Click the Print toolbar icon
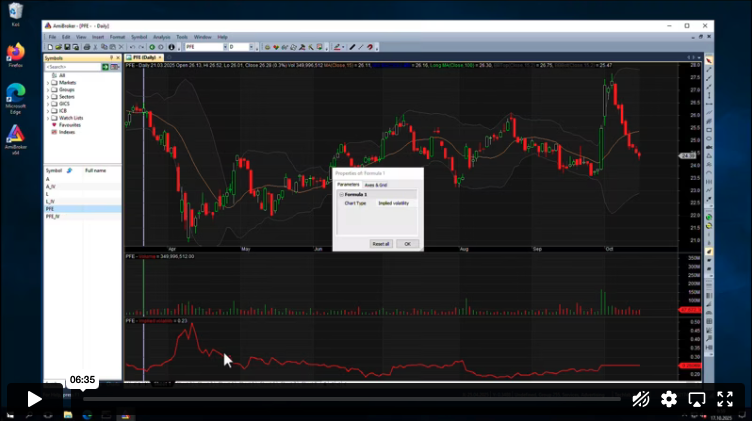 (87, 47)
